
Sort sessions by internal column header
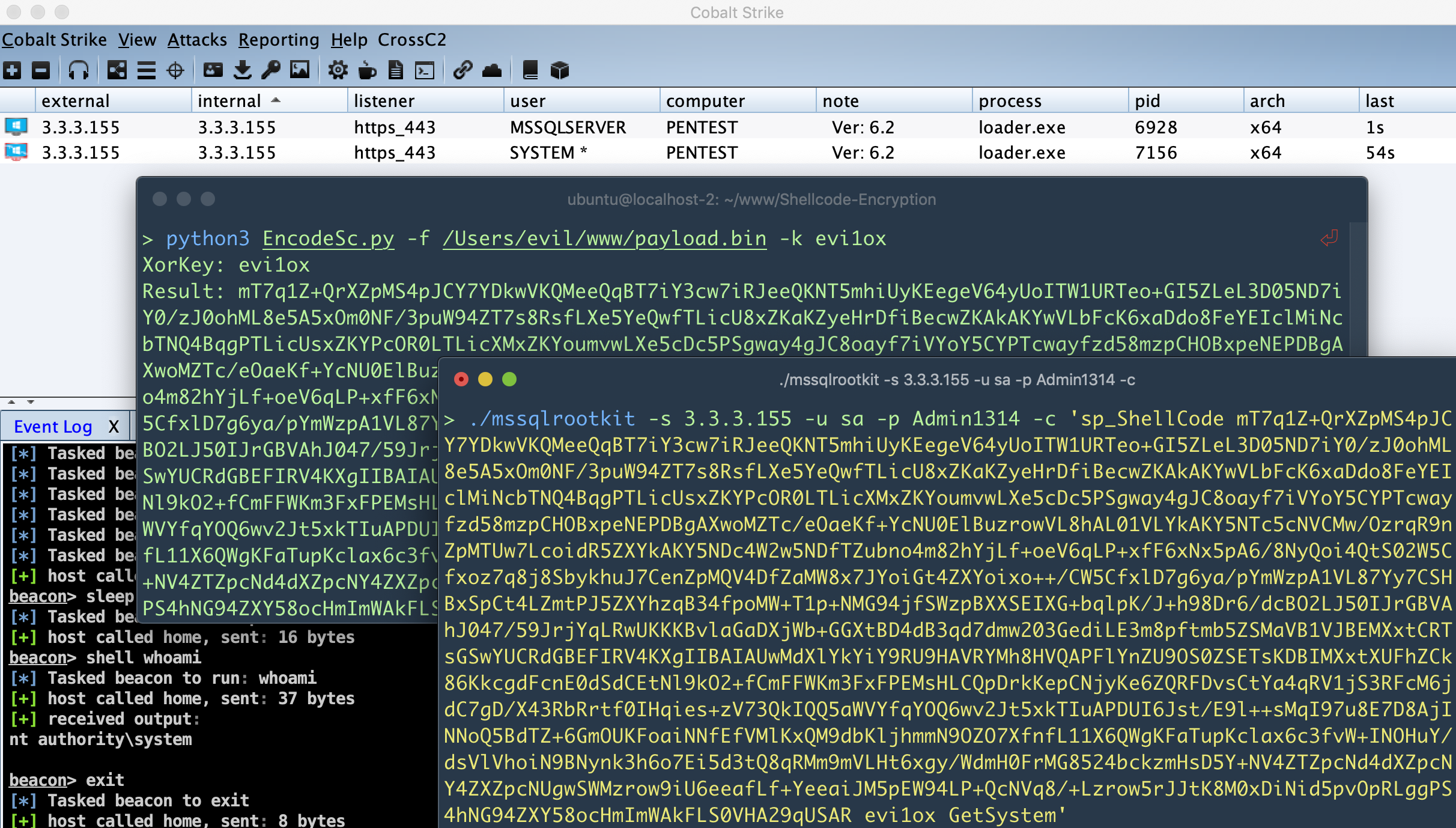click(x=229, y=101)
